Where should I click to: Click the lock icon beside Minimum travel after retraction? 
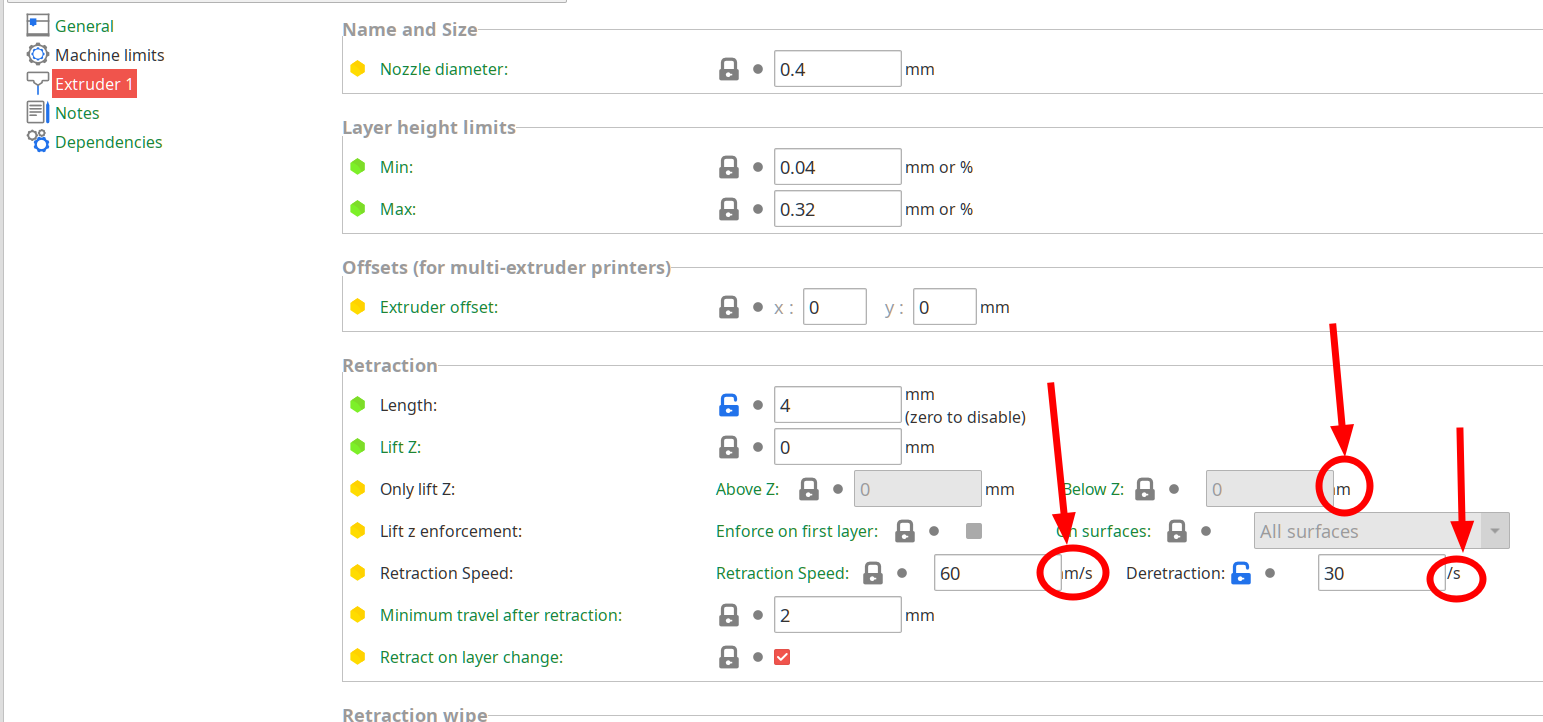click(729, 615)
